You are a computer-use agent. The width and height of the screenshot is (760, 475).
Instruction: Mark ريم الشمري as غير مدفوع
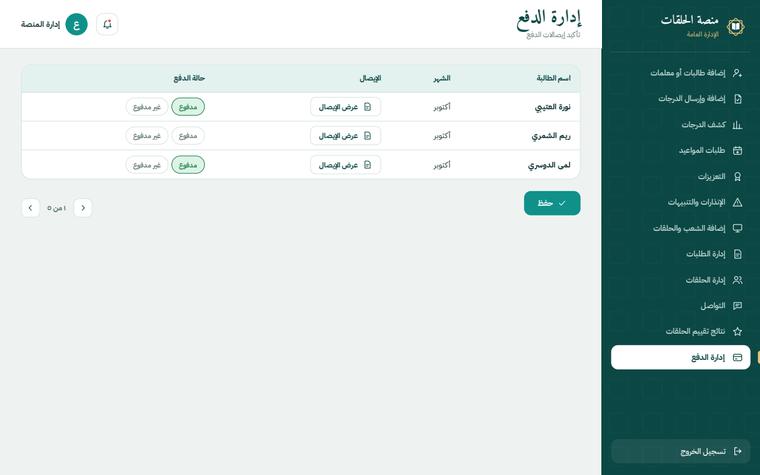coord(147,136)
